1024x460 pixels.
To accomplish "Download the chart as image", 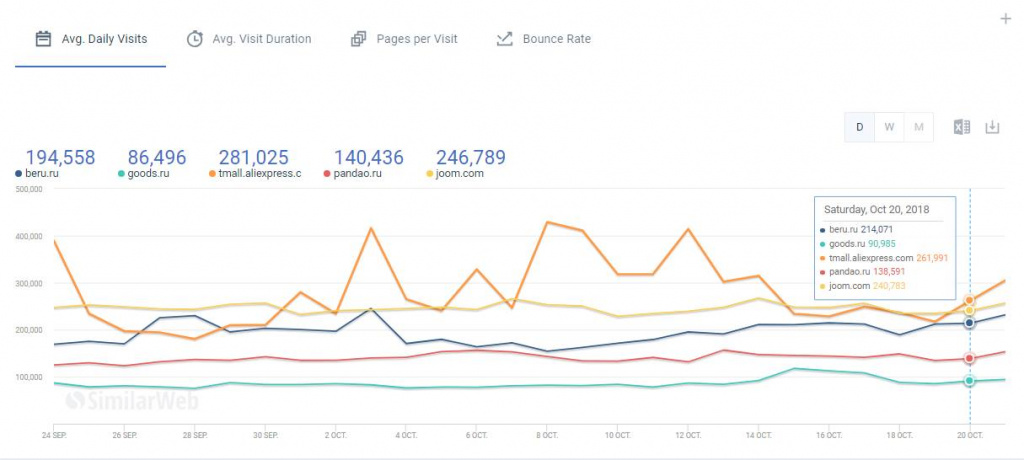I will pos(992,127).
